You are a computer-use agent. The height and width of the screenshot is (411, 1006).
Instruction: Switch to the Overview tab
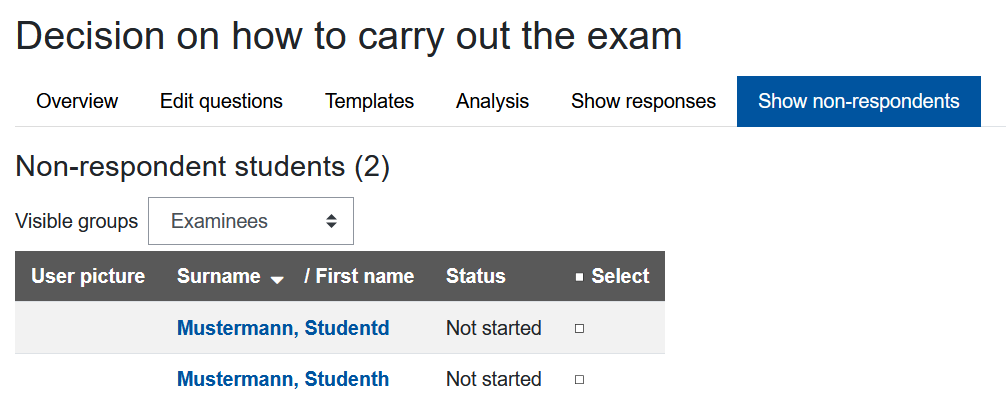pos(77,101)
